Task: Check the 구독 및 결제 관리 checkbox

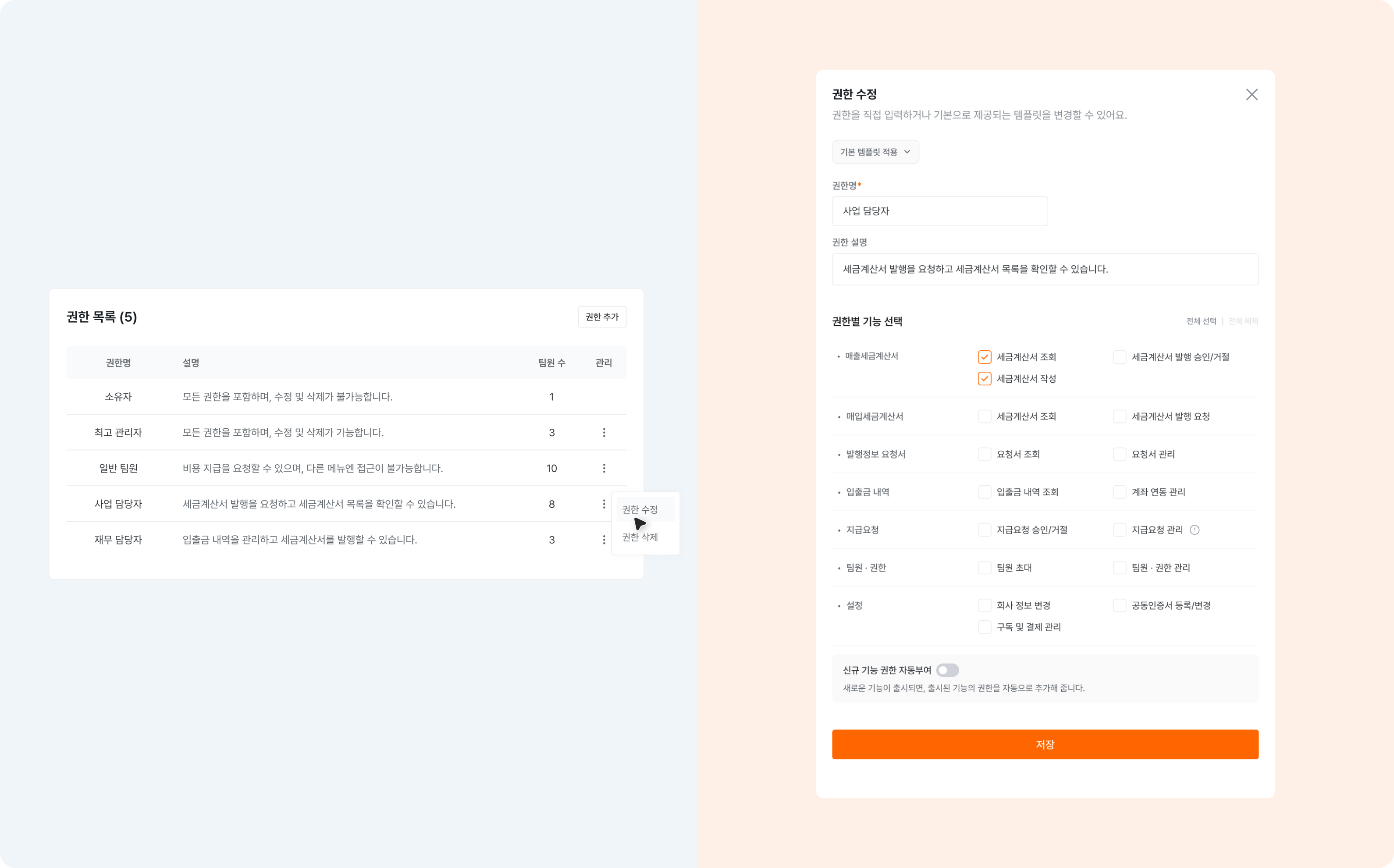Action: 984,627
